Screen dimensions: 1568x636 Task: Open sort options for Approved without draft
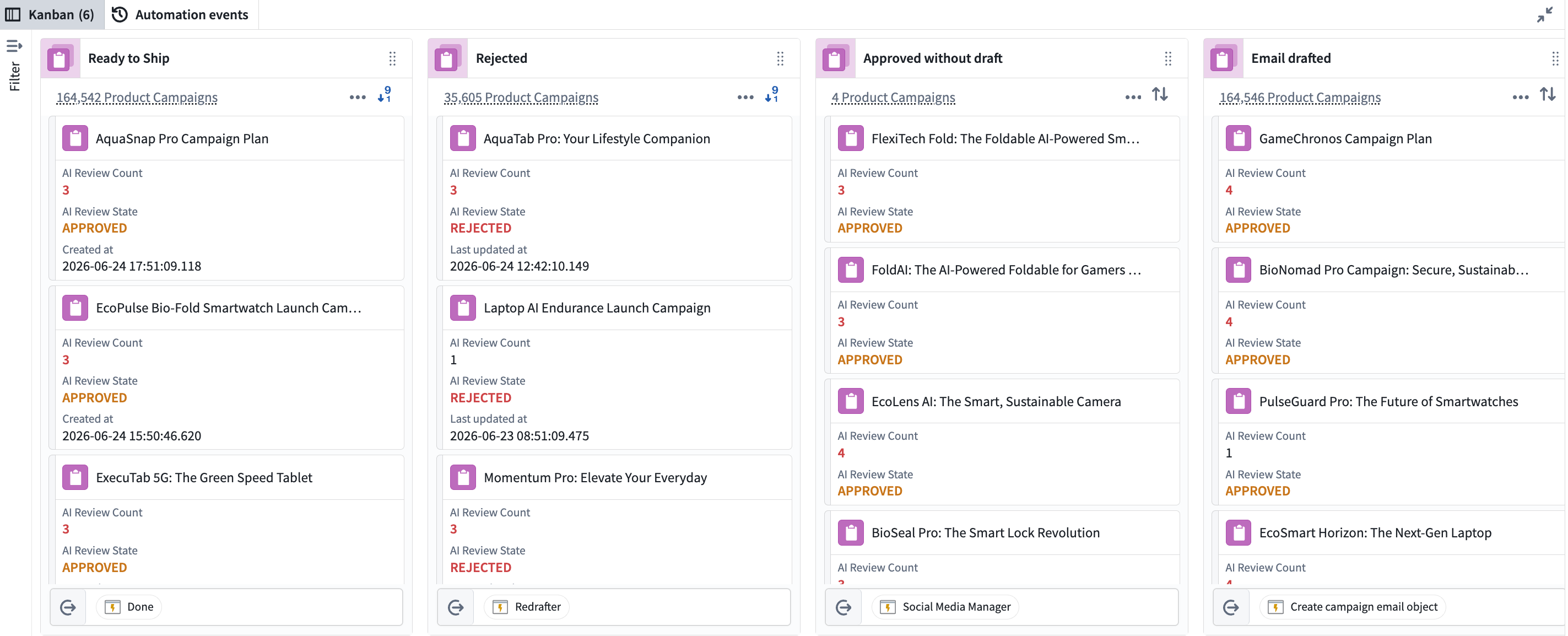click(1160, 94)
